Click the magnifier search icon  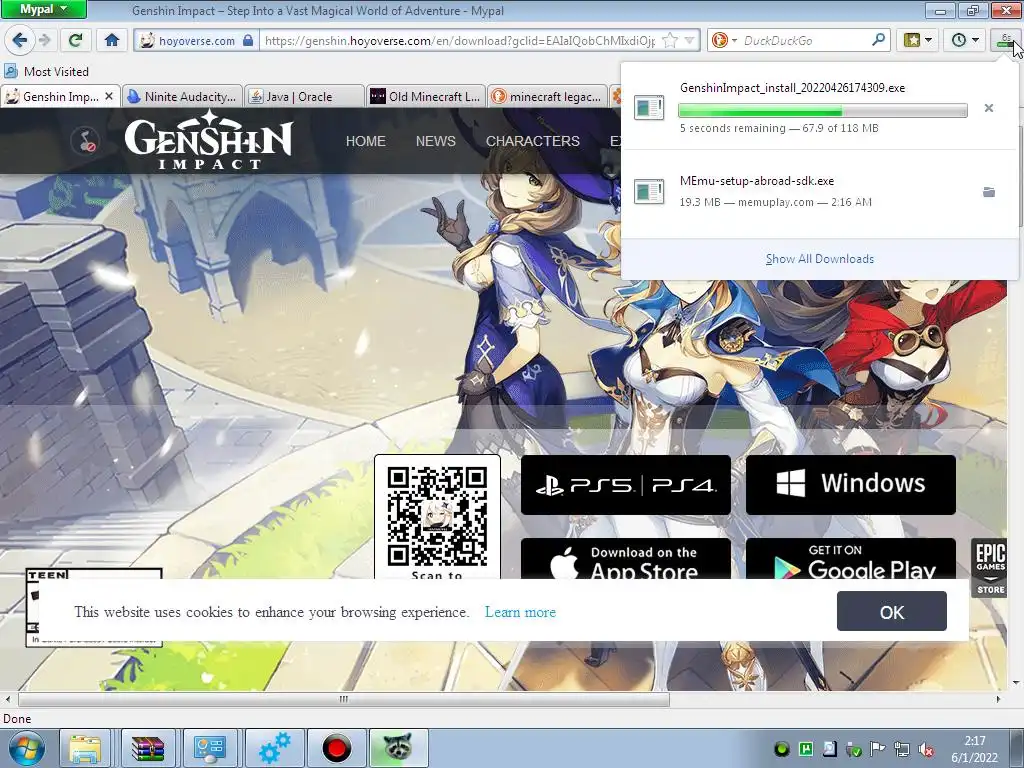(879, 40)
